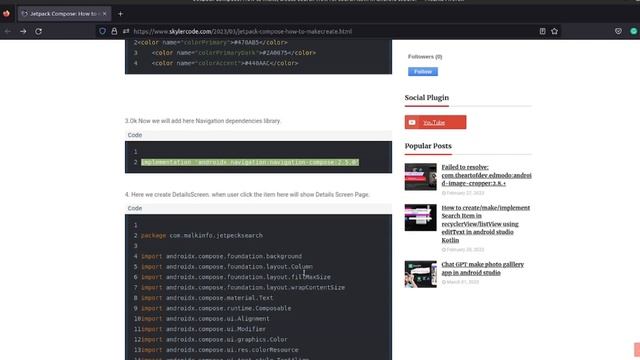
Task: Click the 'Code' label above implementation snippet
Action: click(135, 135)
